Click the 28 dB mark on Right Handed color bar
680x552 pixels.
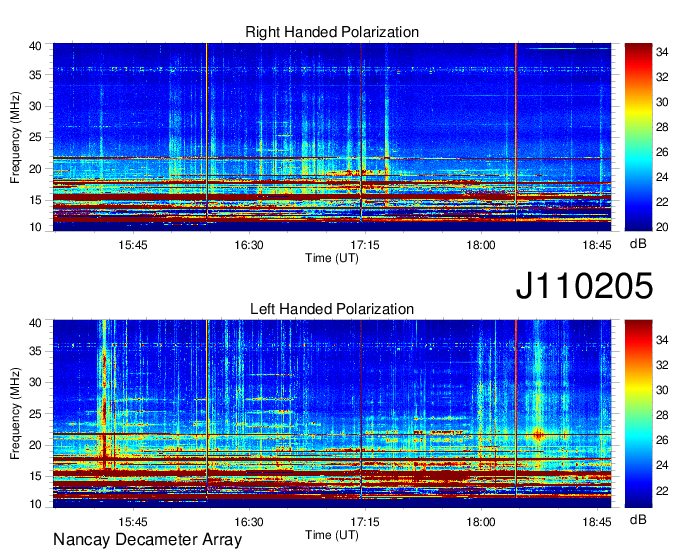point(662,127)
